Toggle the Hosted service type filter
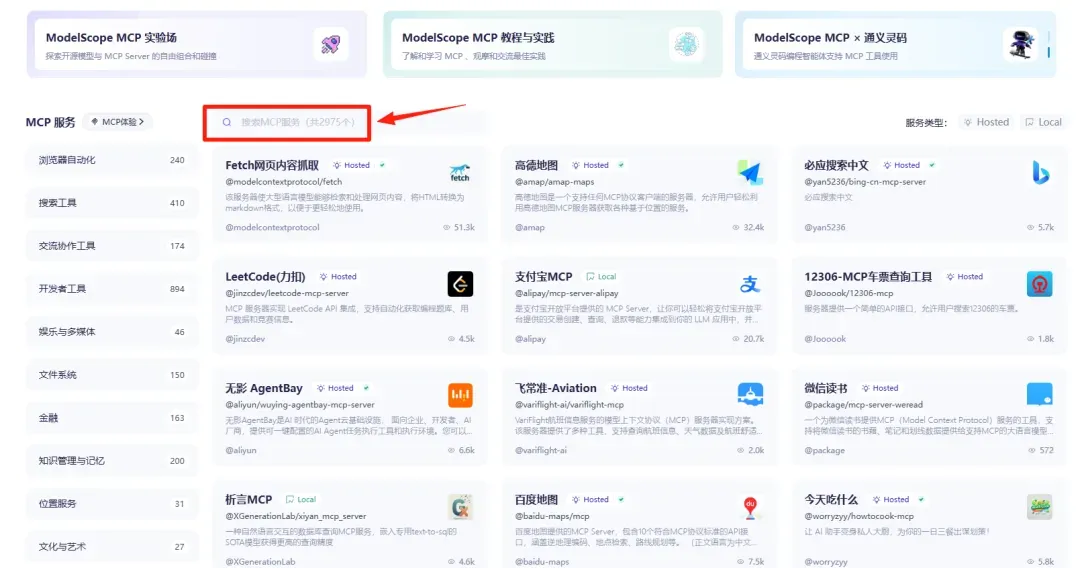1080x568 pixels. [x=986, y=122]
